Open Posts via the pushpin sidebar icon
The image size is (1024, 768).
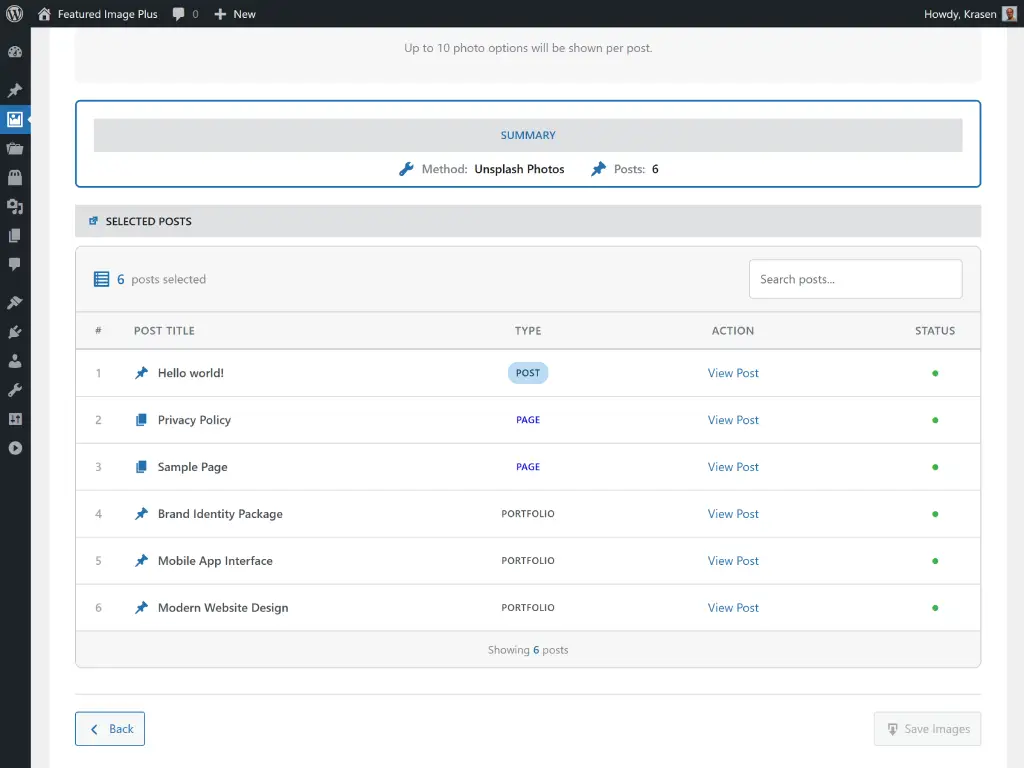click(x=15, y=90)
